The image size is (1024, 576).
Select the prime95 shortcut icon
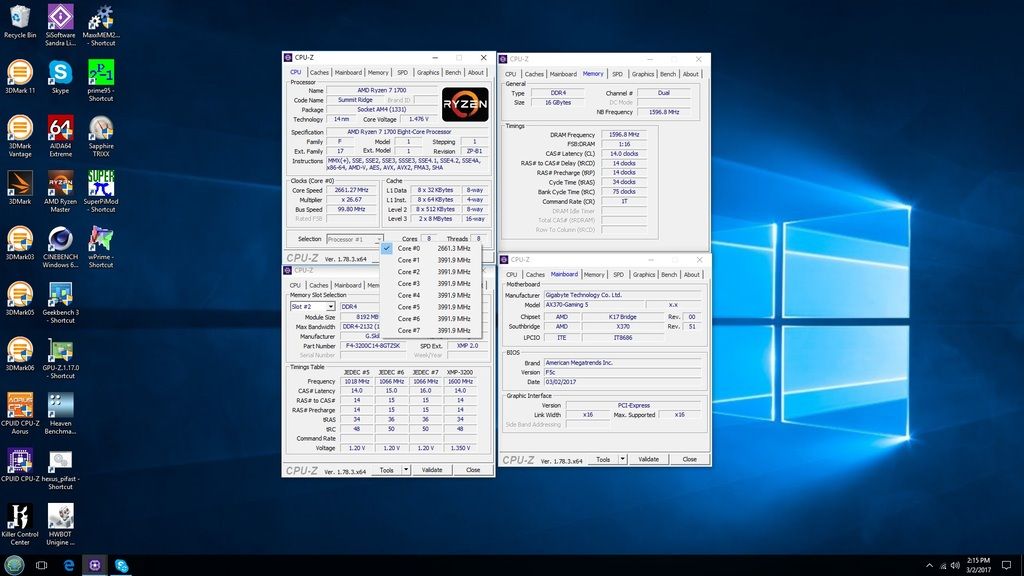(x=101, y=80)
